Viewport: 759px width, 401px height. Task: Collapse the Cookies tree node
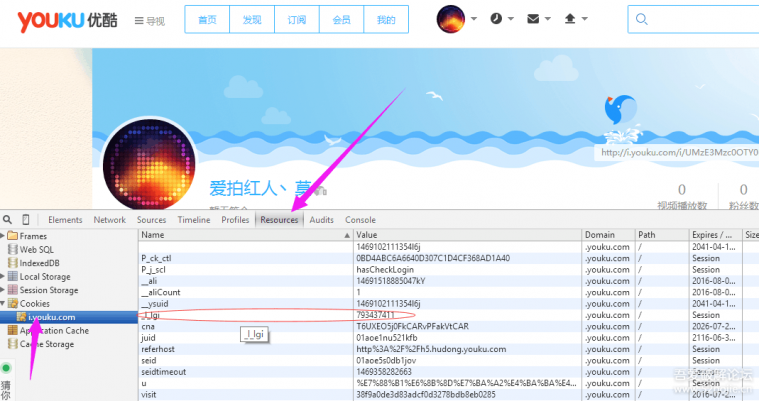click(x=2, y=304)
